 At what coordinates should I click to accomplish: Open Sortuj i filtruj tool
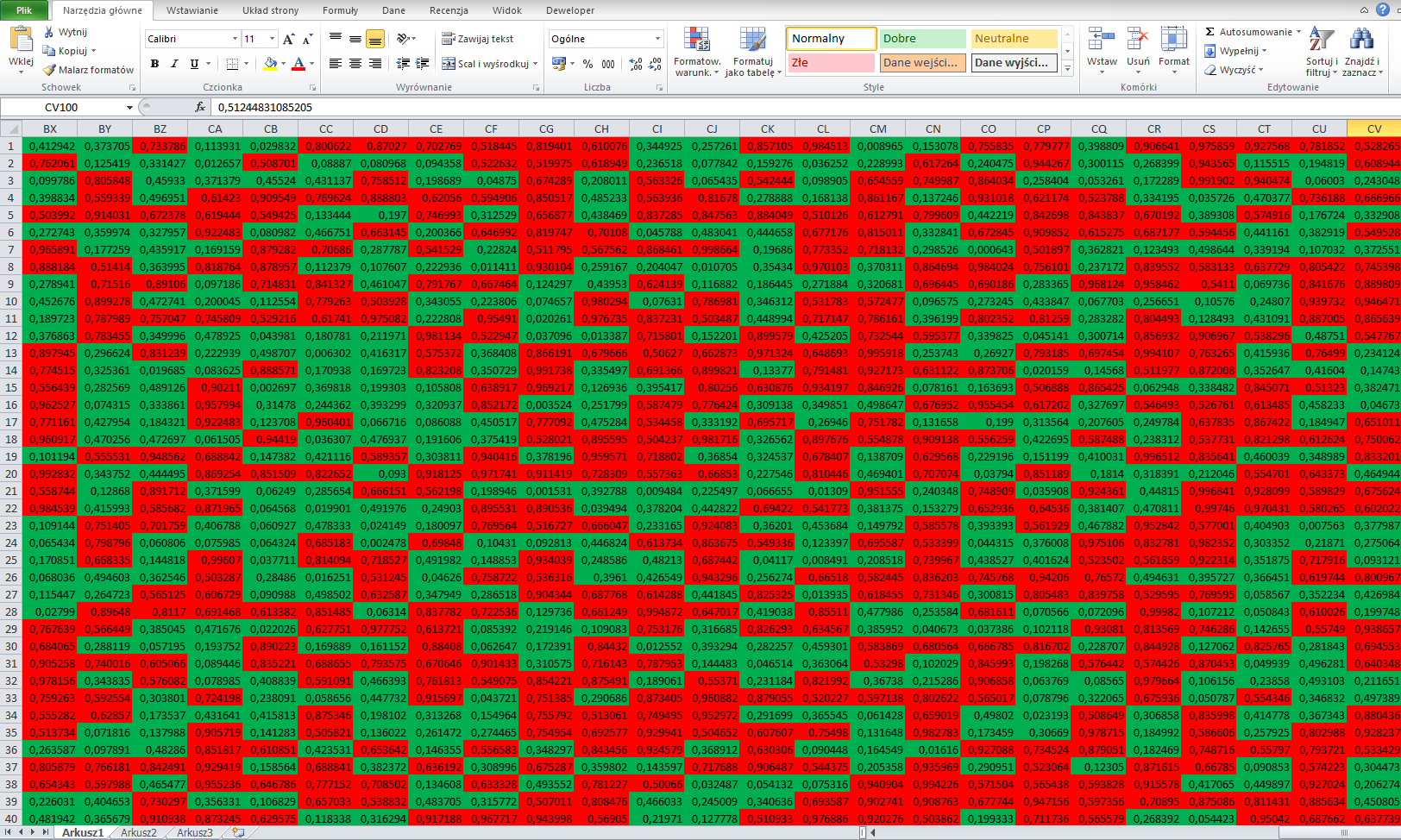point(1320,51)
